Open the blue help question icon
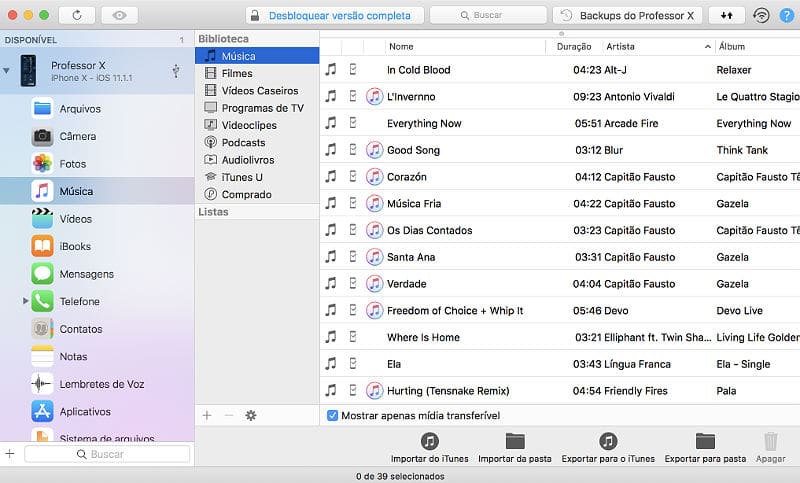Viewport: 800px width, 483px height. pyautogui.click(x=787, y=15)
